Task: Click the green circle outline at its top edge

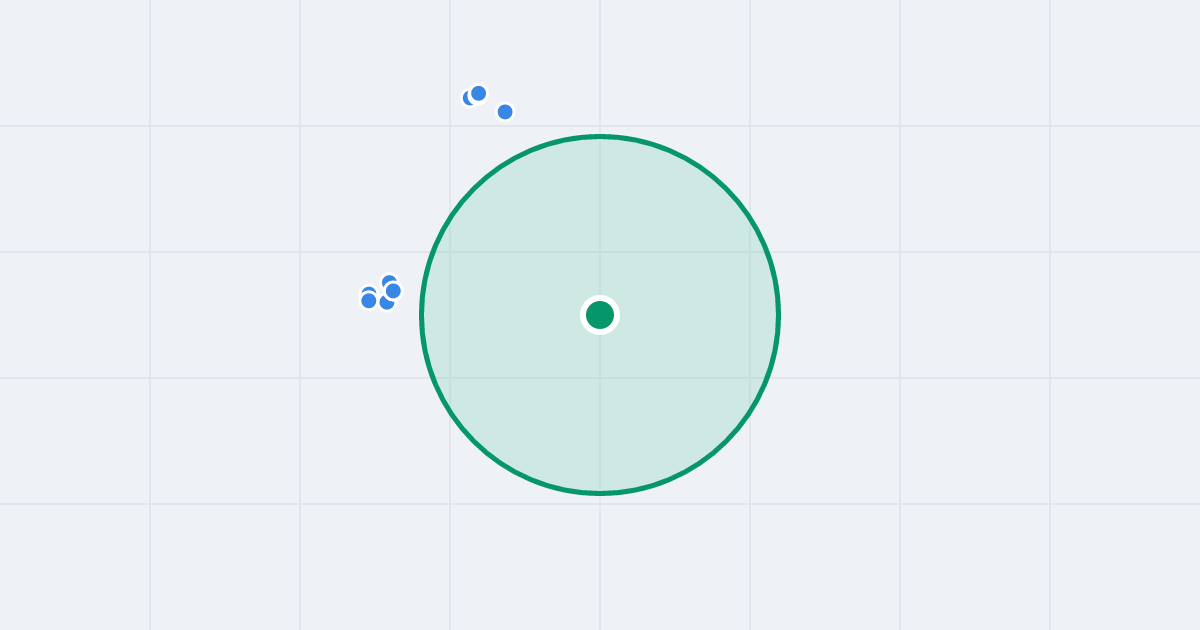Action: 600,136
